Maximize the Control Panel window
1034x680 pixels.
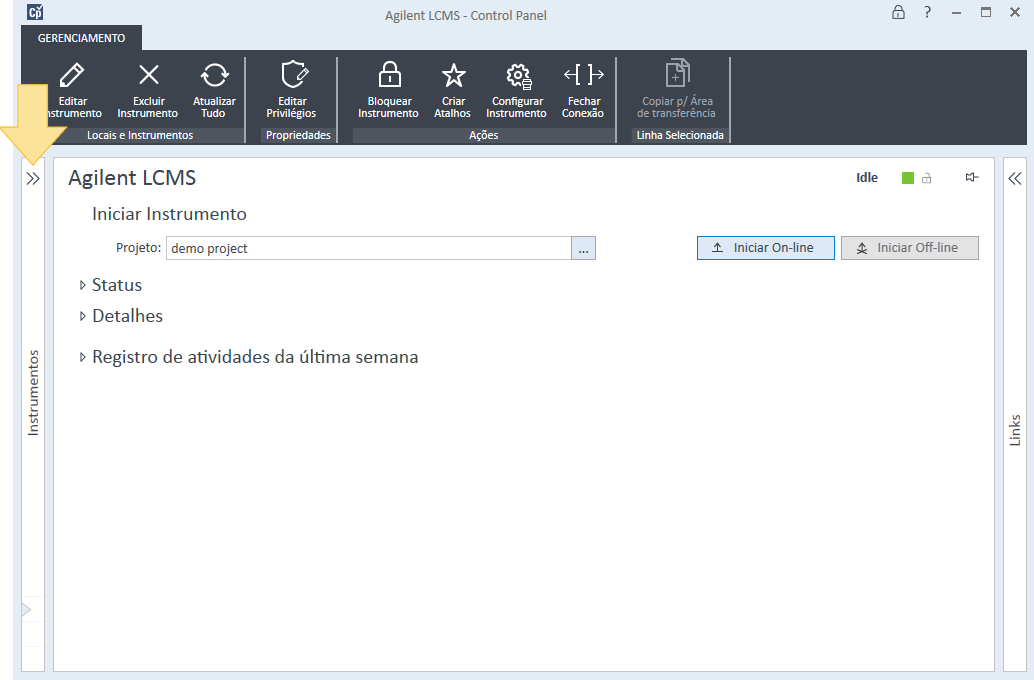(986, 12)
